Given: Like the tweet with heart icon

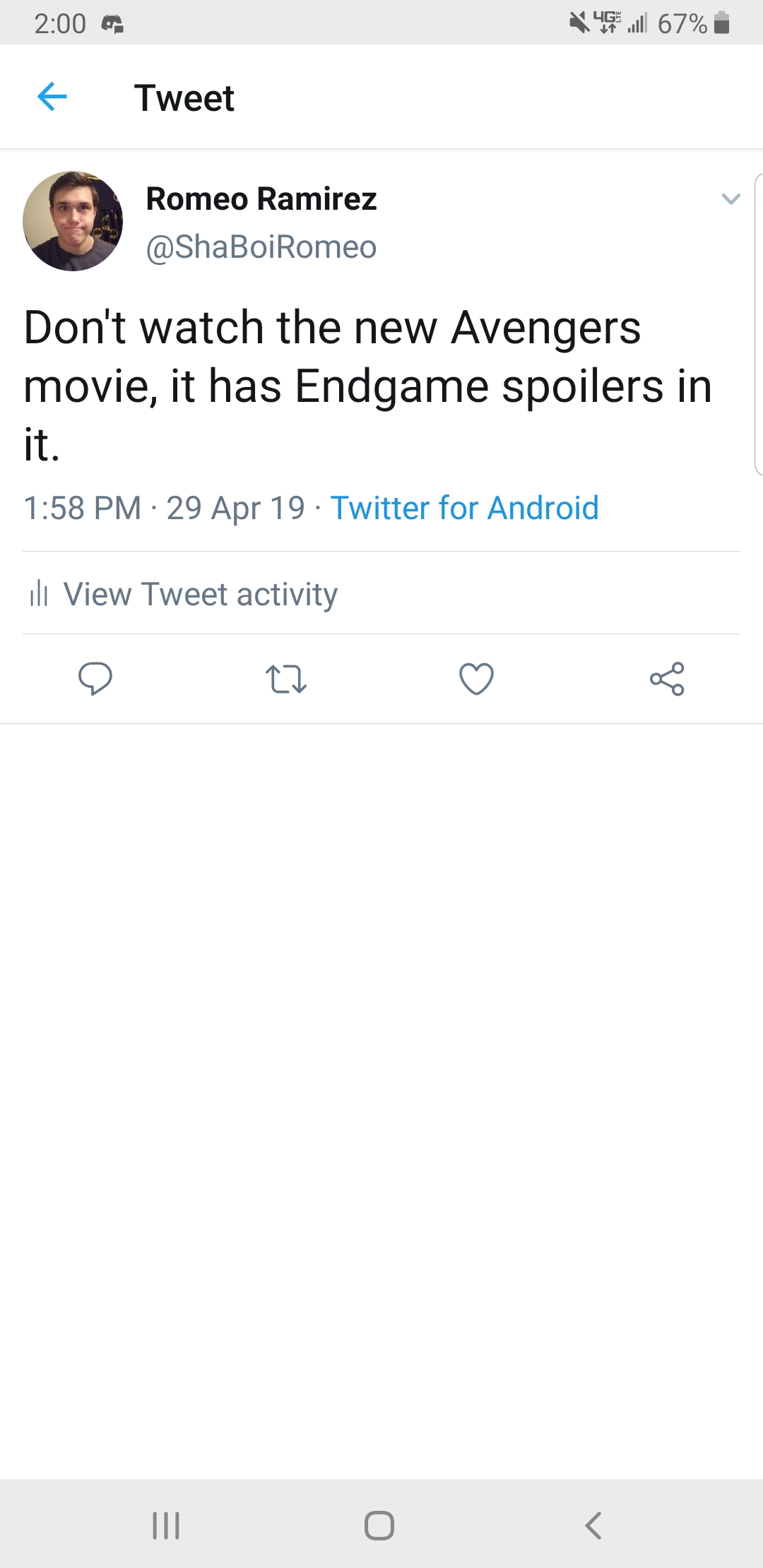Looking at the screenshot, I should click(476, 678).
